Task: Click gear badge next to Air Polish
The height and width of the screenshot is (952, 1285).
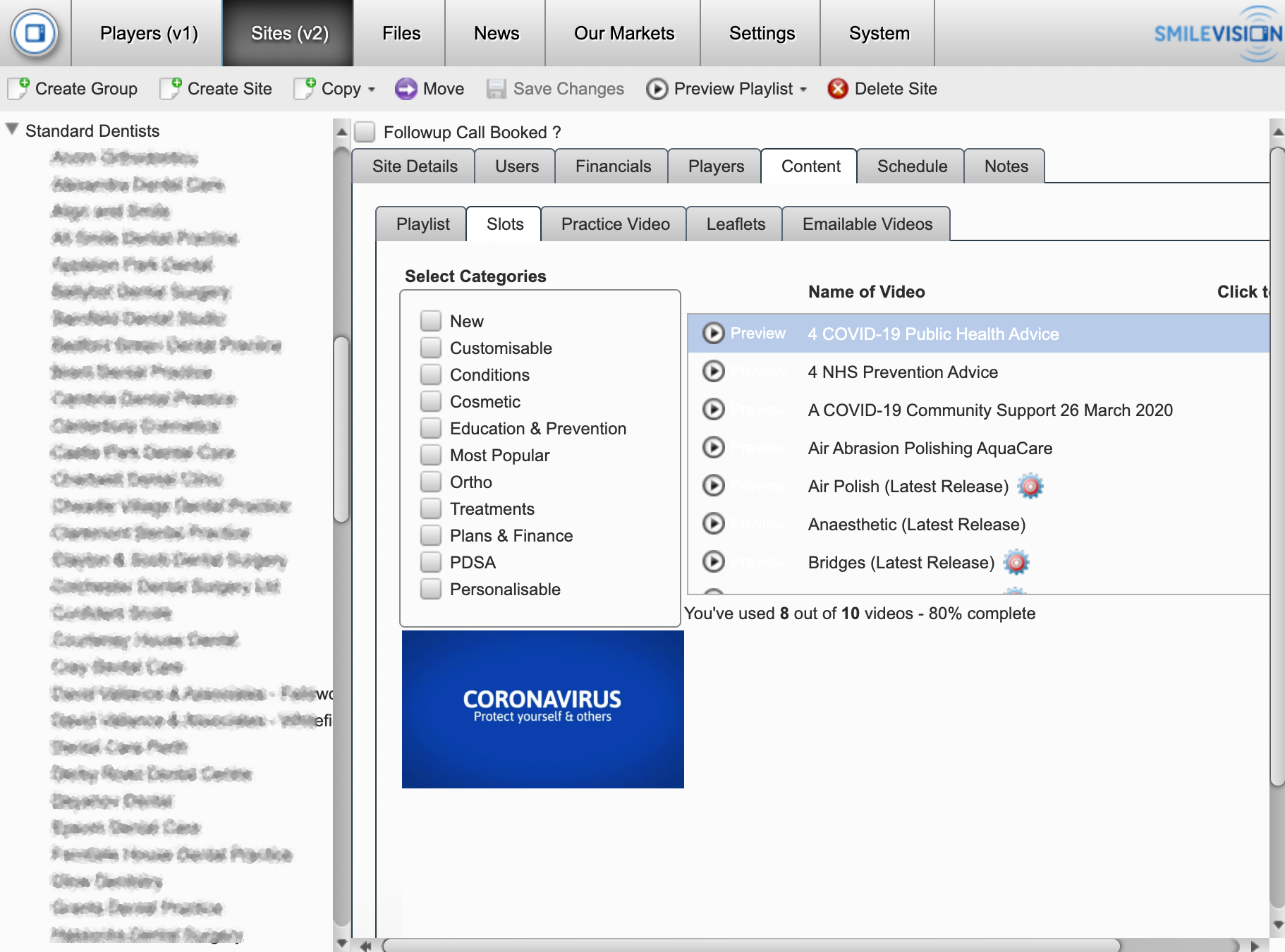Action: click(x=1030, y=486)
